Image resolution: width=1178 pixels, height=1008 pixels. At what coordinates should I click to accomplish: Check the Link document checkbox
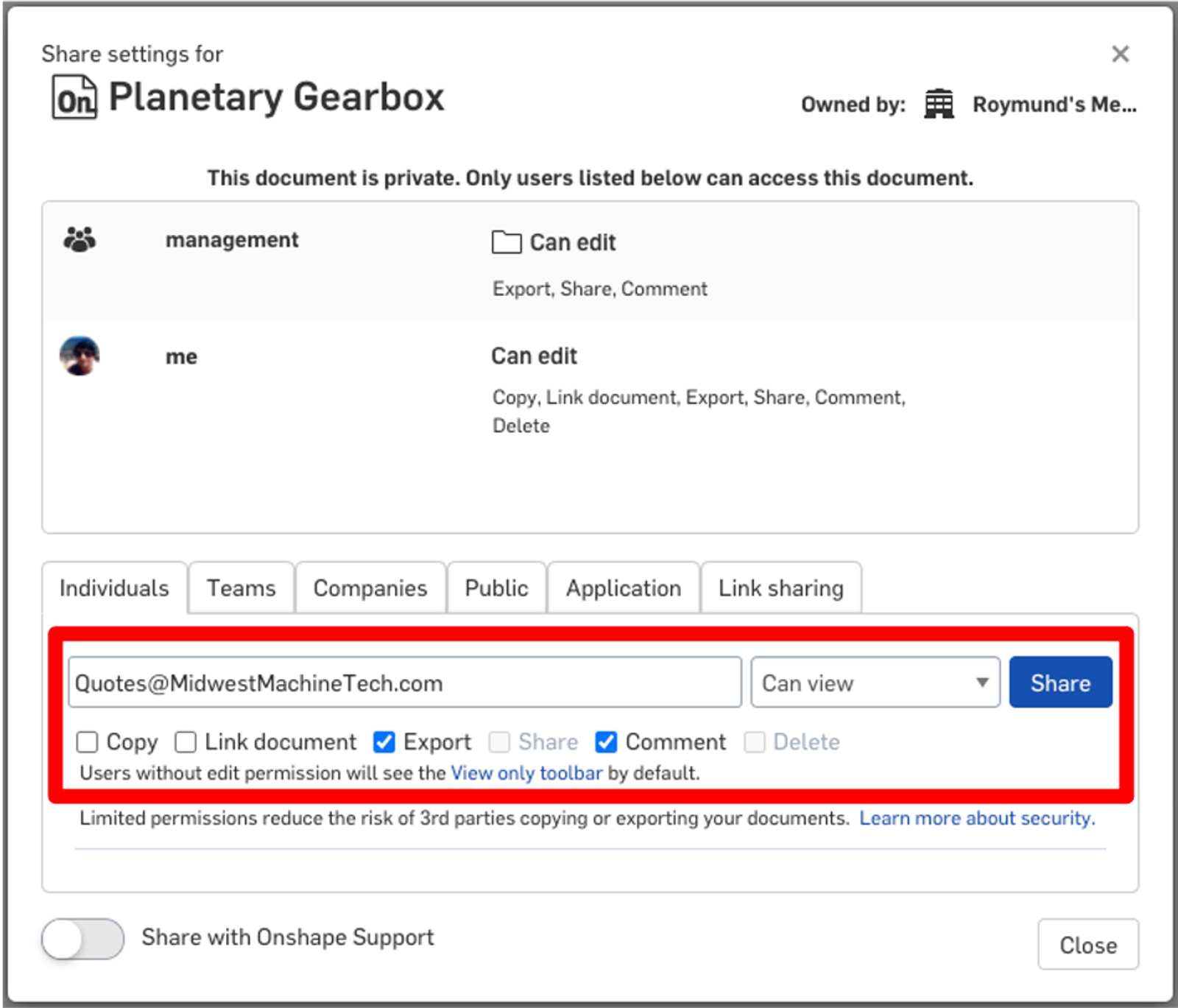click(186, 742)
